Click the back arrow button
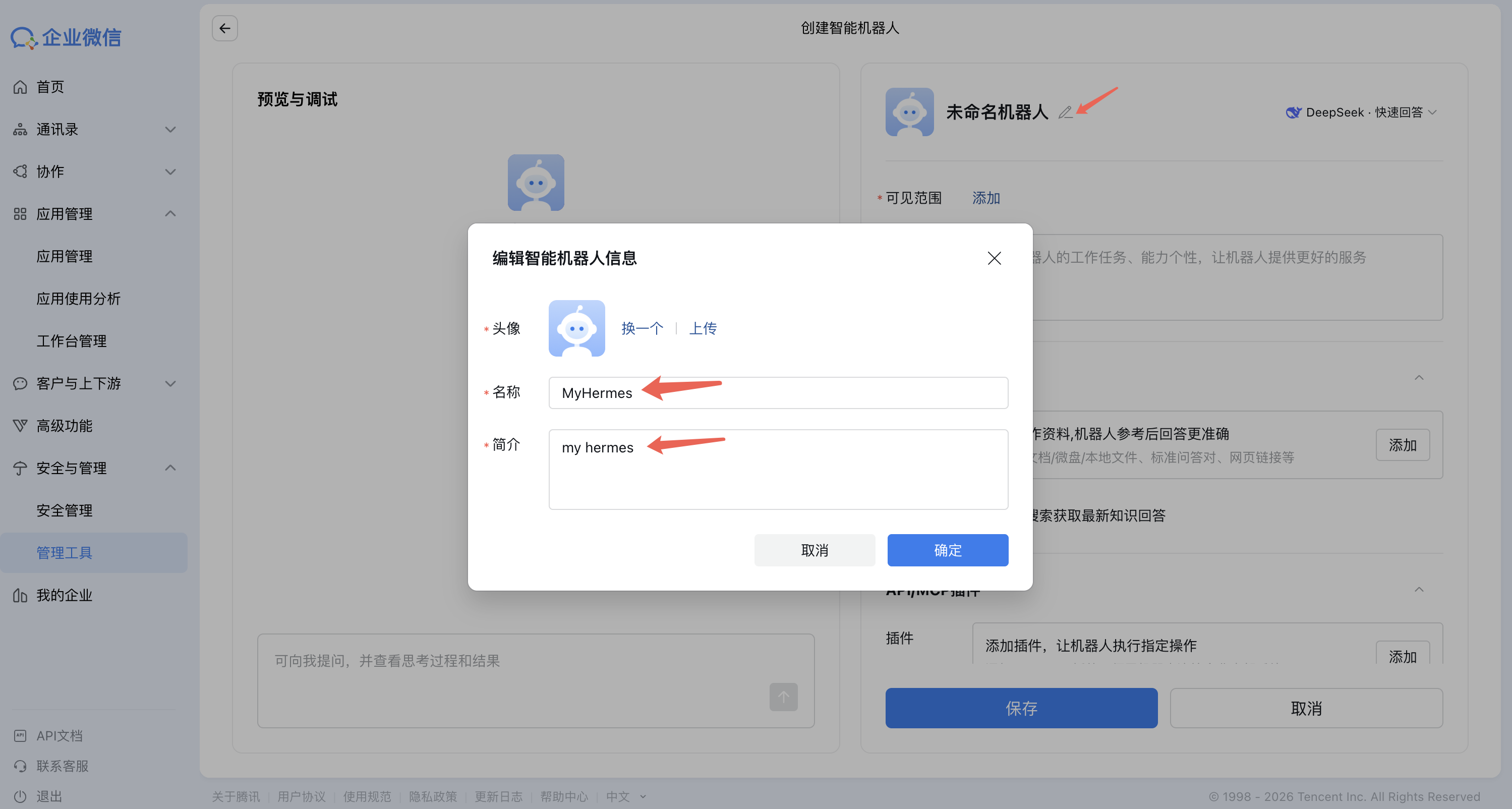This screenshot has width=1512, height=809. pyautogui.click(x=225, y=28)
